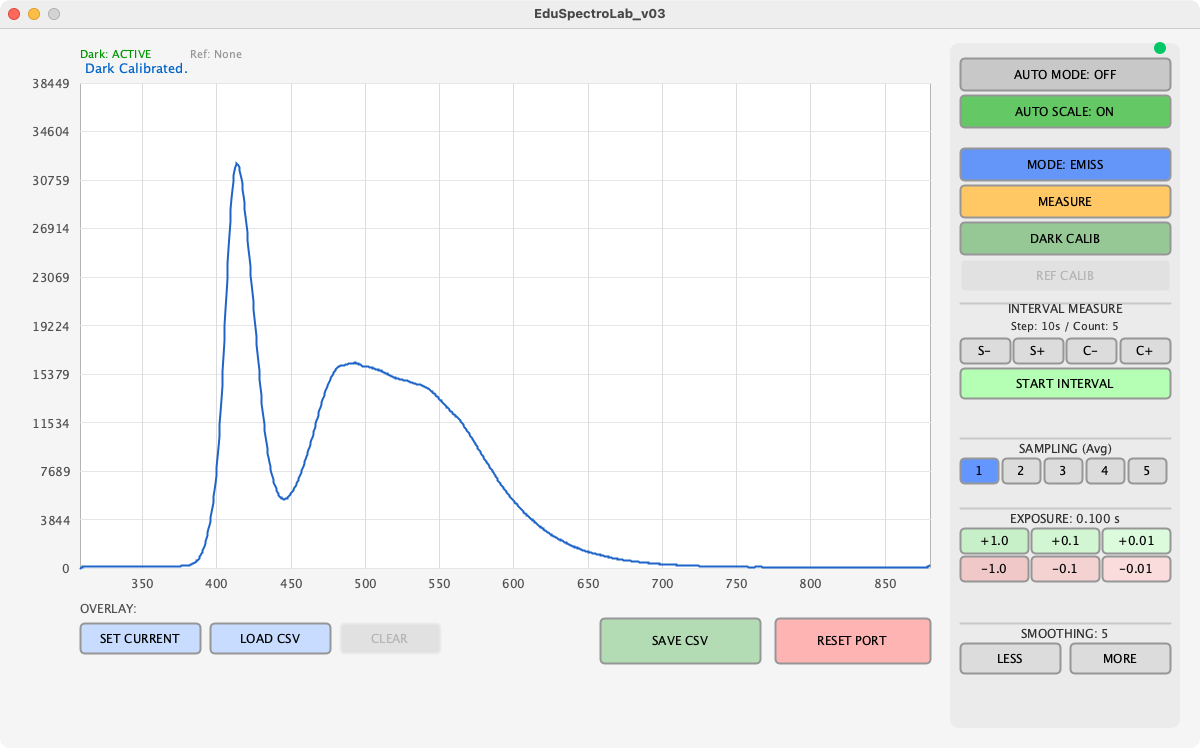Screen dimensions: 1200x748
Task: Set sampling average to 5
Action: pyautogui.click(x=1148, y=471)
